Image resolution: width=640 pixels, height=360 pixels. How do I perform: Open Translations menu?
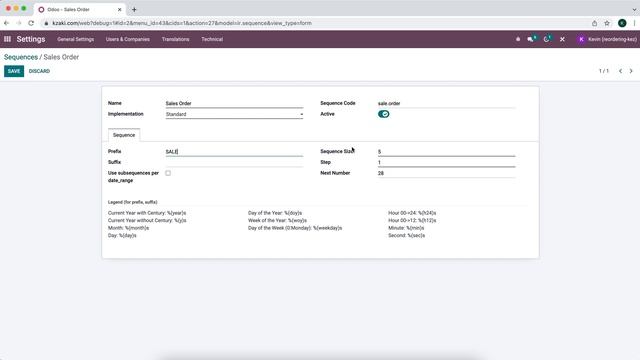click(x=176, y=39)
